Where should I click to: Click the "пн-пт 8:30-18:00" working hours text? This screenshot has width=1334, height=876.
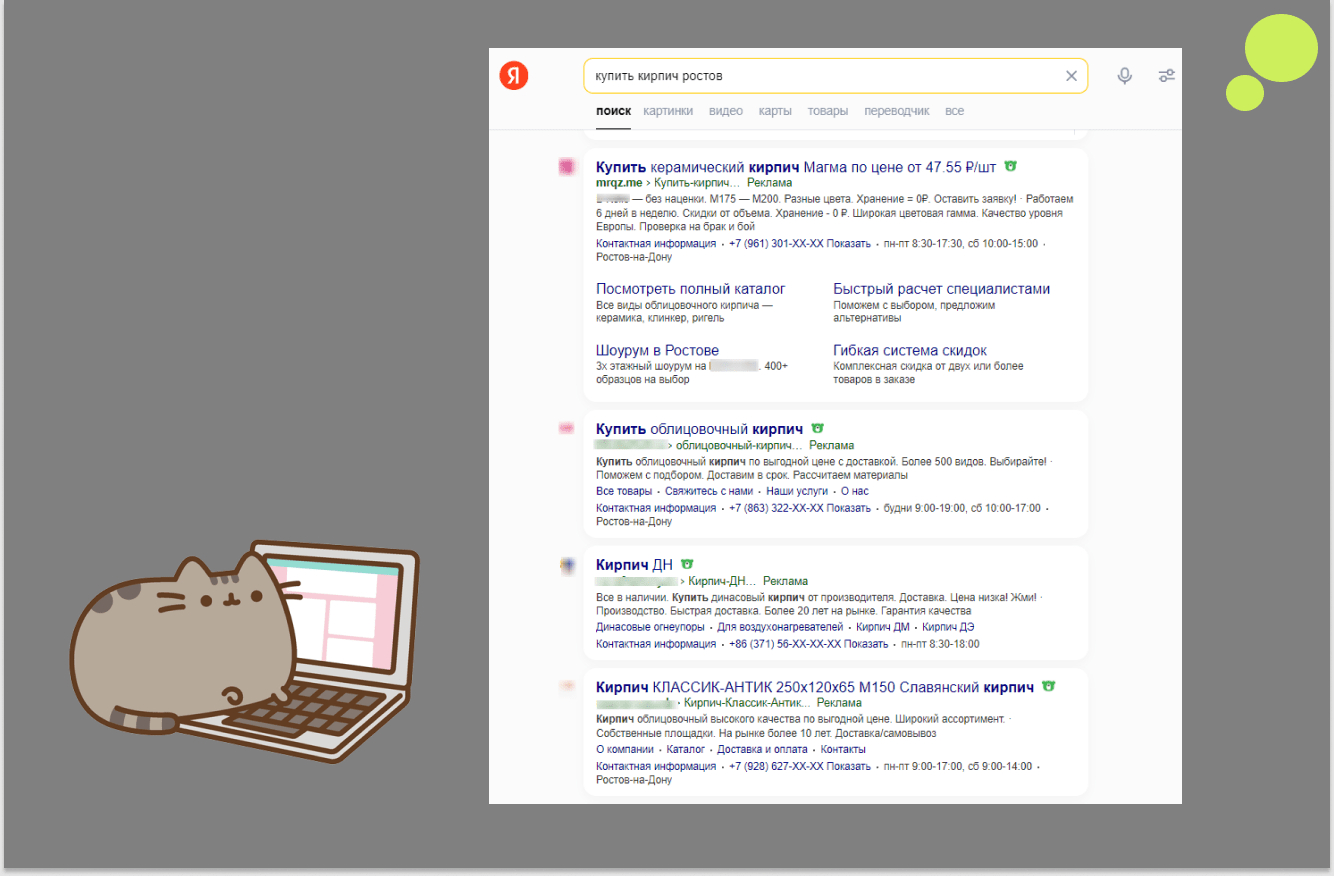[x=940, y=644]
